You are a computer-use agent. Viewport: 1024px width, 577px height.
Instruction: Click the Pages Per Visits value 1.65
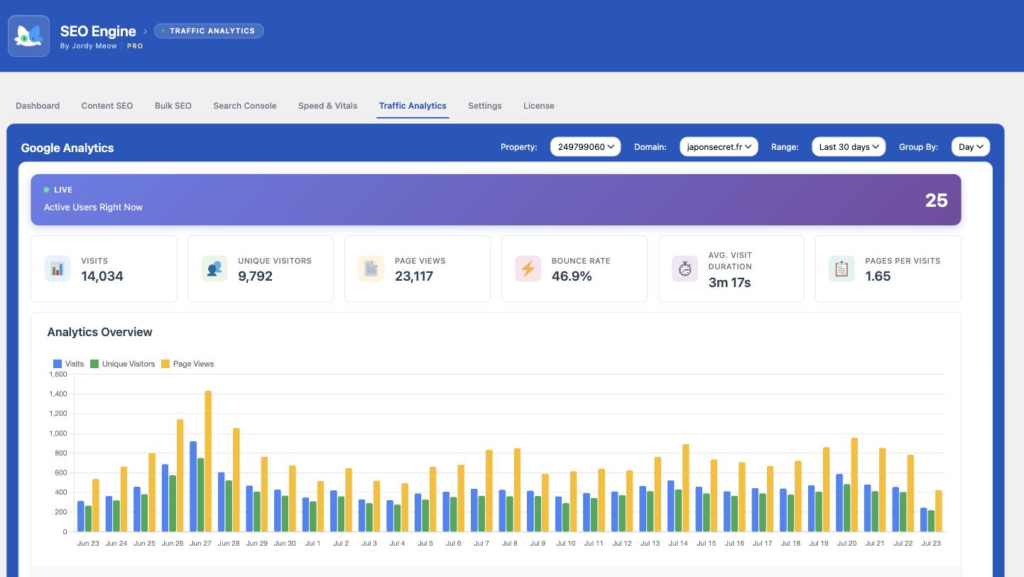pos(878,276)
